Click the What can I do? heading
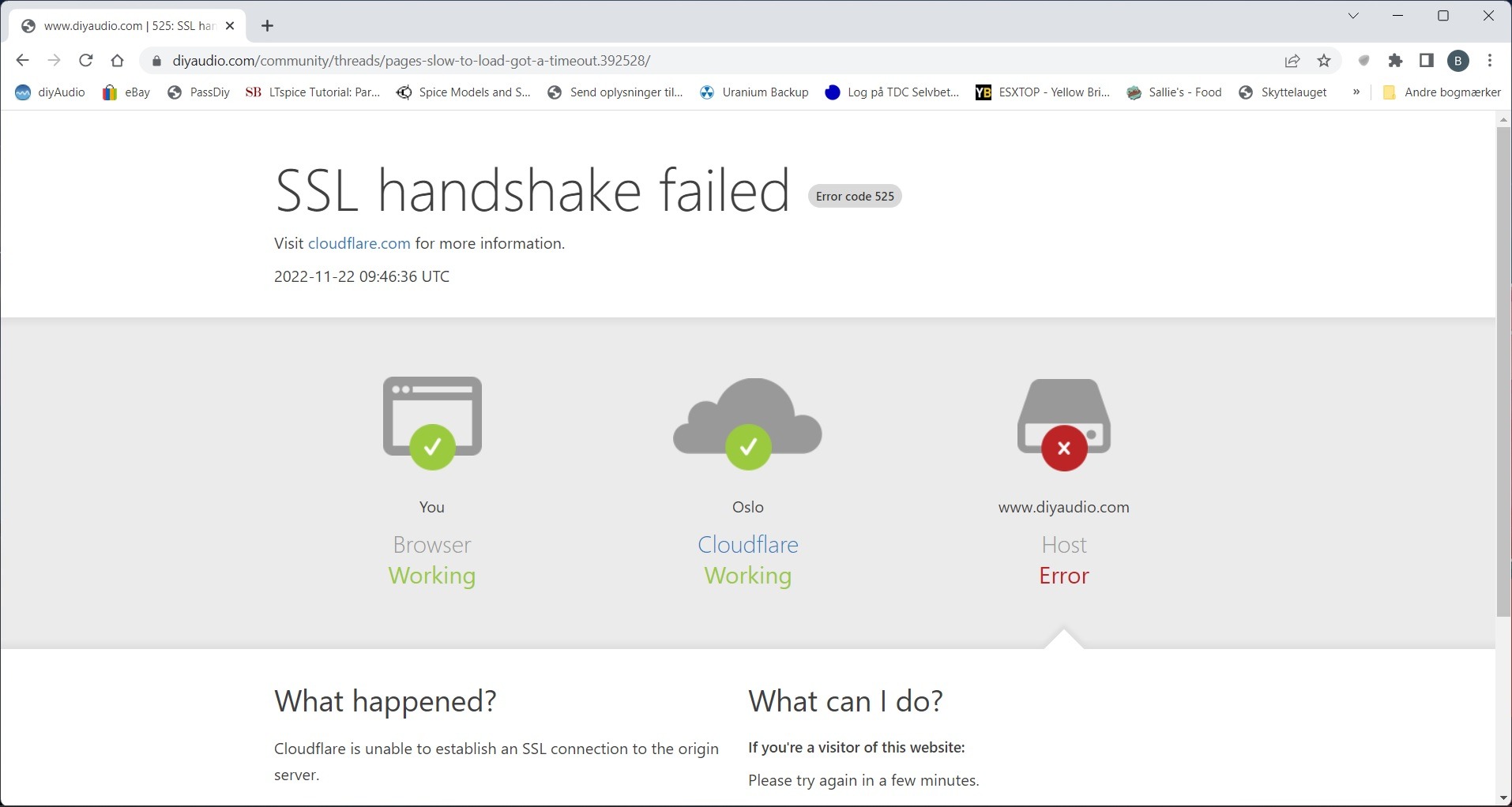 pyautogui.click(x=845, y=701)
